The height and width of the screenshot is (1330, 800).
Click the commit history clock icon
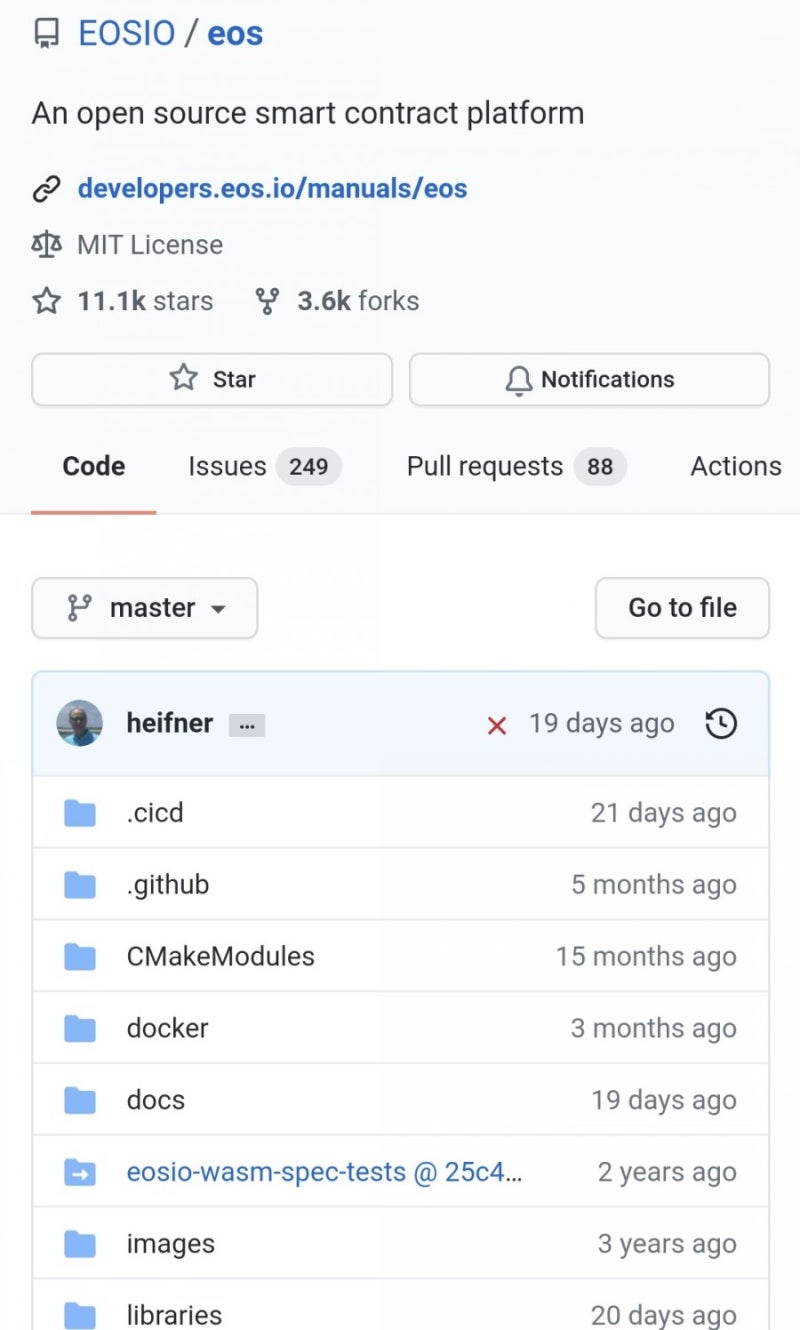[x=721, y=723]
